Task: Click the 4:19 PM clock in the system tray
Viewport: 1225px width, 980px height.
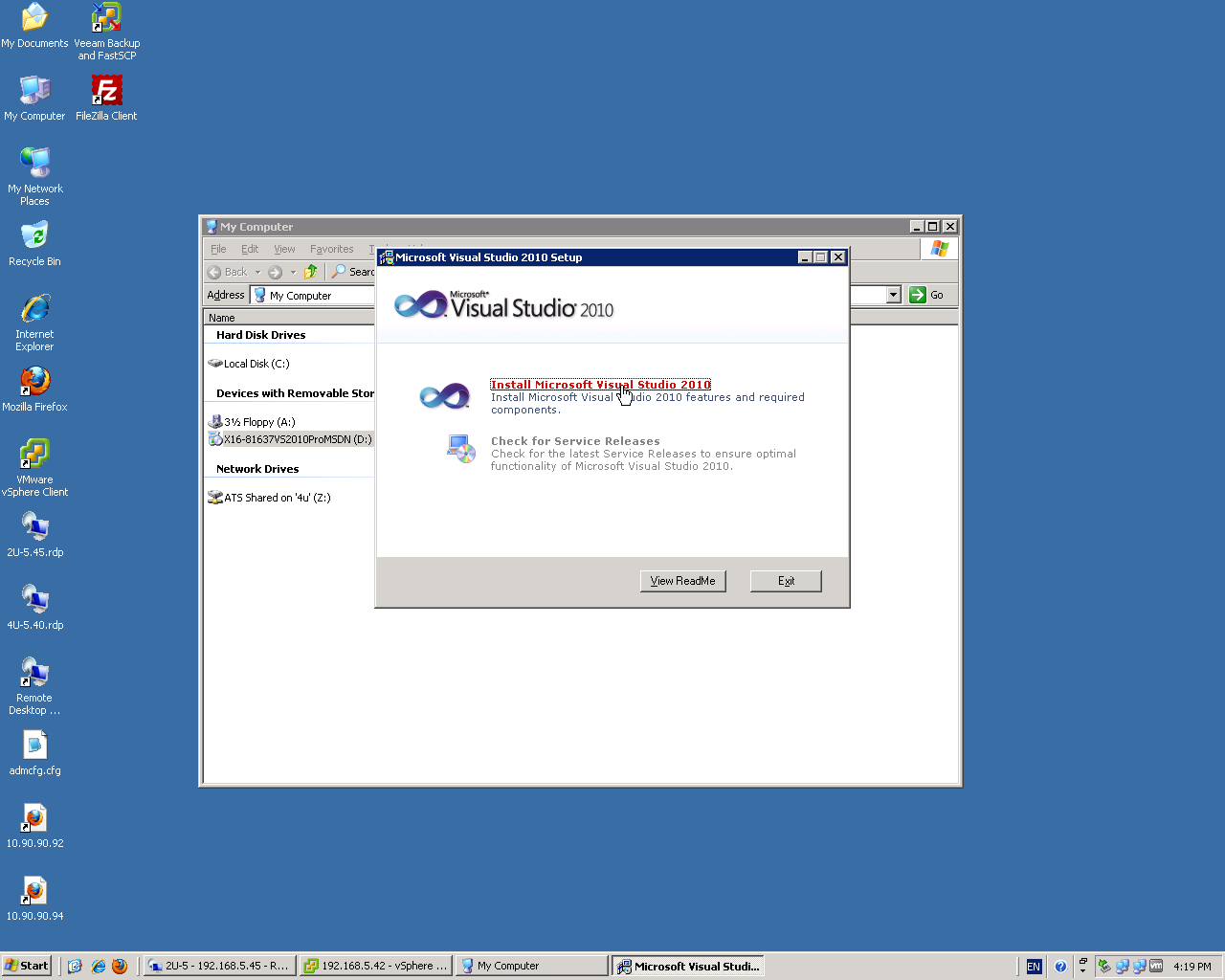Action: (1192, 967)
